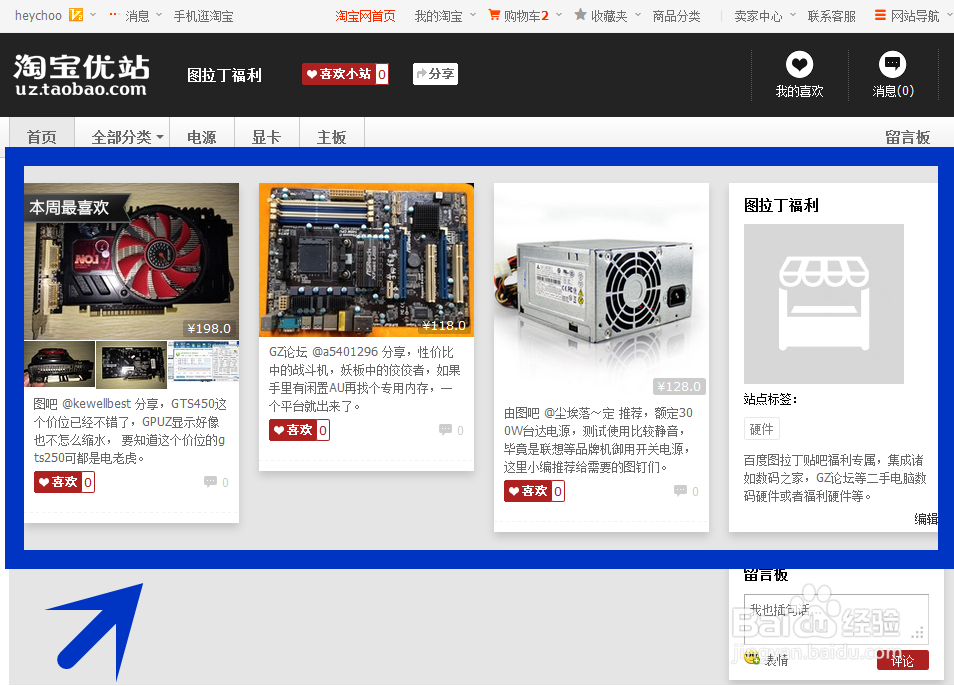The image size is (954, 686).
Task: Select the 显卡 tab
Action: [266, 135]
